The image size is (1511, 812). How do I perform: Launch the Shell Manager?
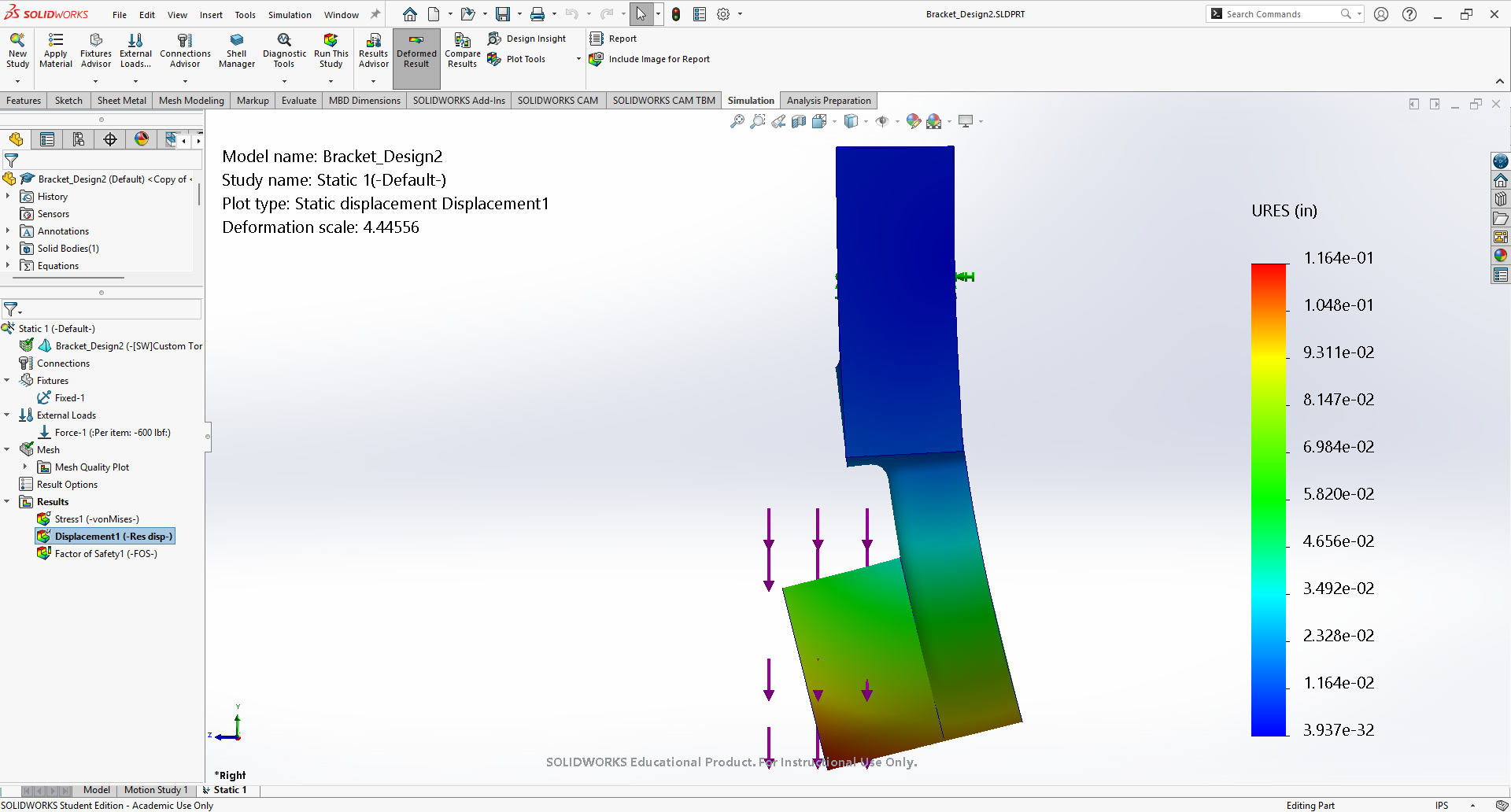coord(237,50)
